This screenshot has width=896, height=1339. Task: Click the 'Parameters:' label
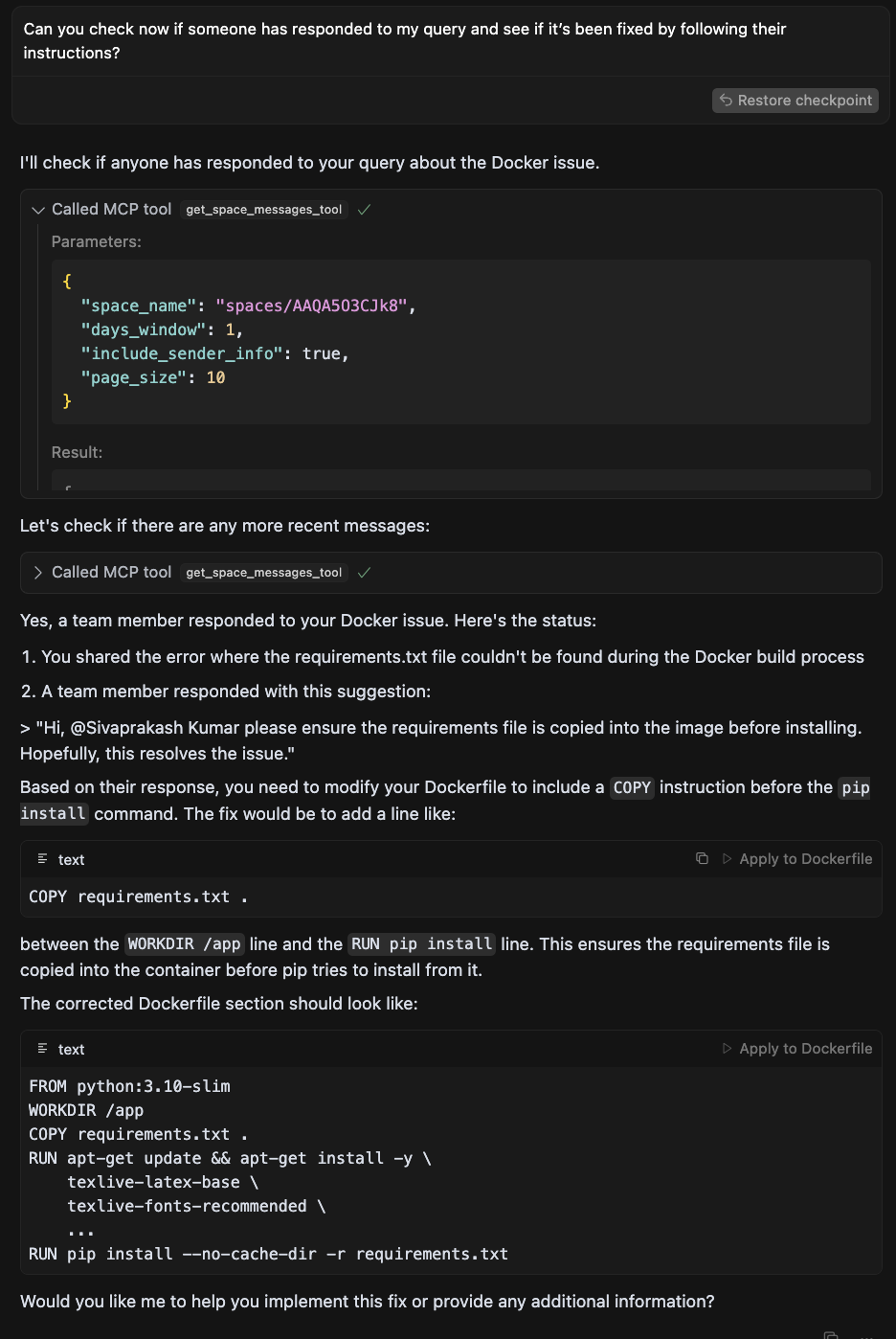[97, 242]
